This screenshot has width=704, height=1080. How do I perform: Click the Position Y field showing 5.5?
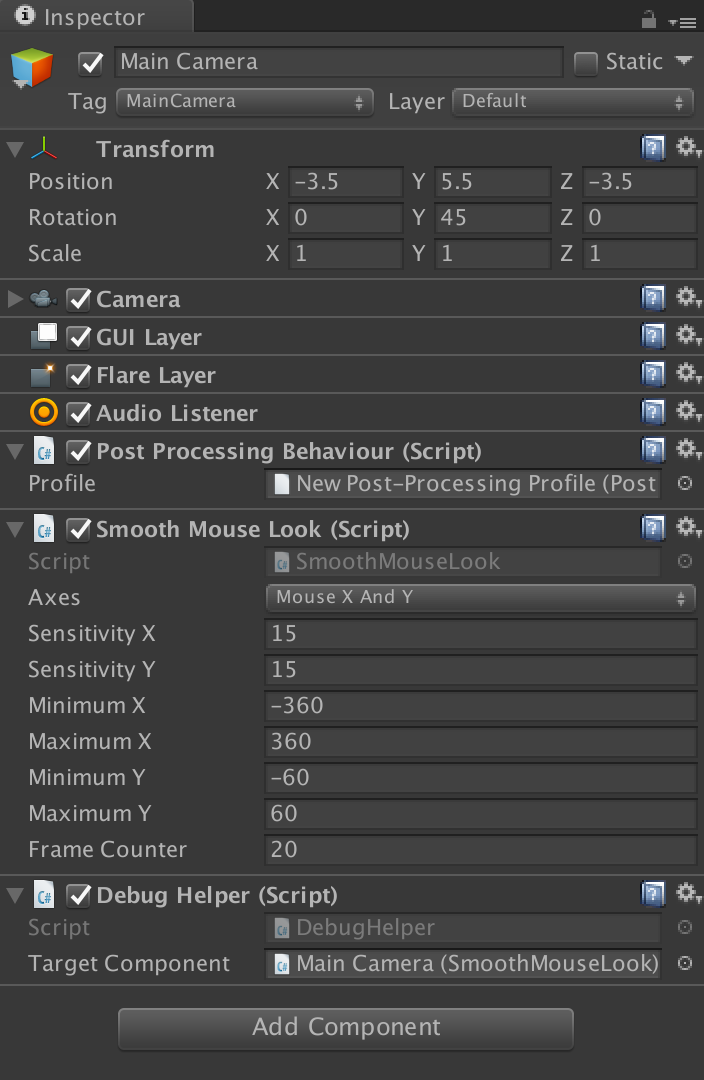493,182
